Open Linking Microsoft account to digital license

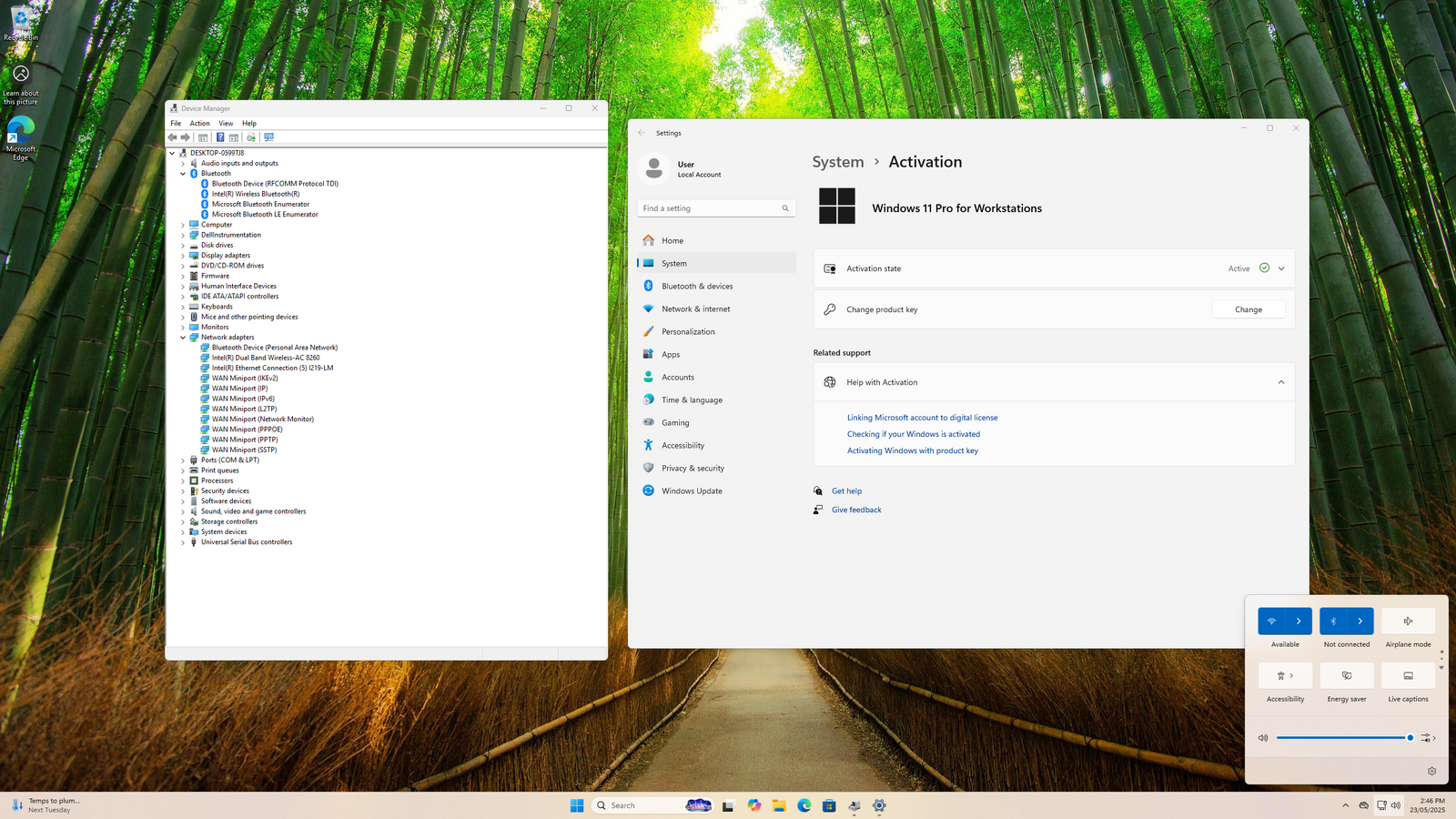click(922, 418)
